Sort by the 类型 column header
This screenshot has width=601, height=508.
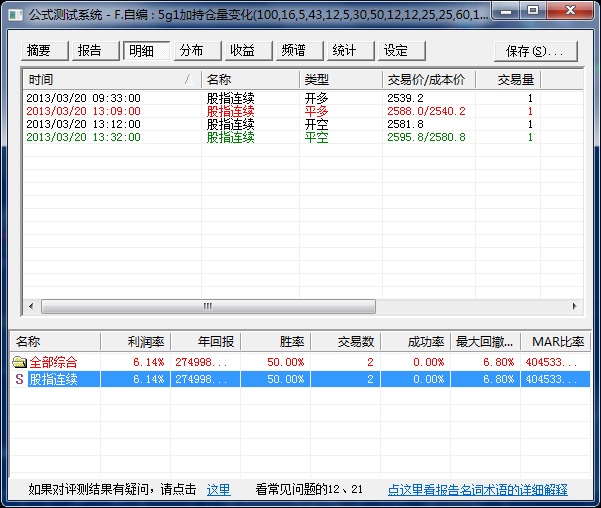tap(338, 79)
